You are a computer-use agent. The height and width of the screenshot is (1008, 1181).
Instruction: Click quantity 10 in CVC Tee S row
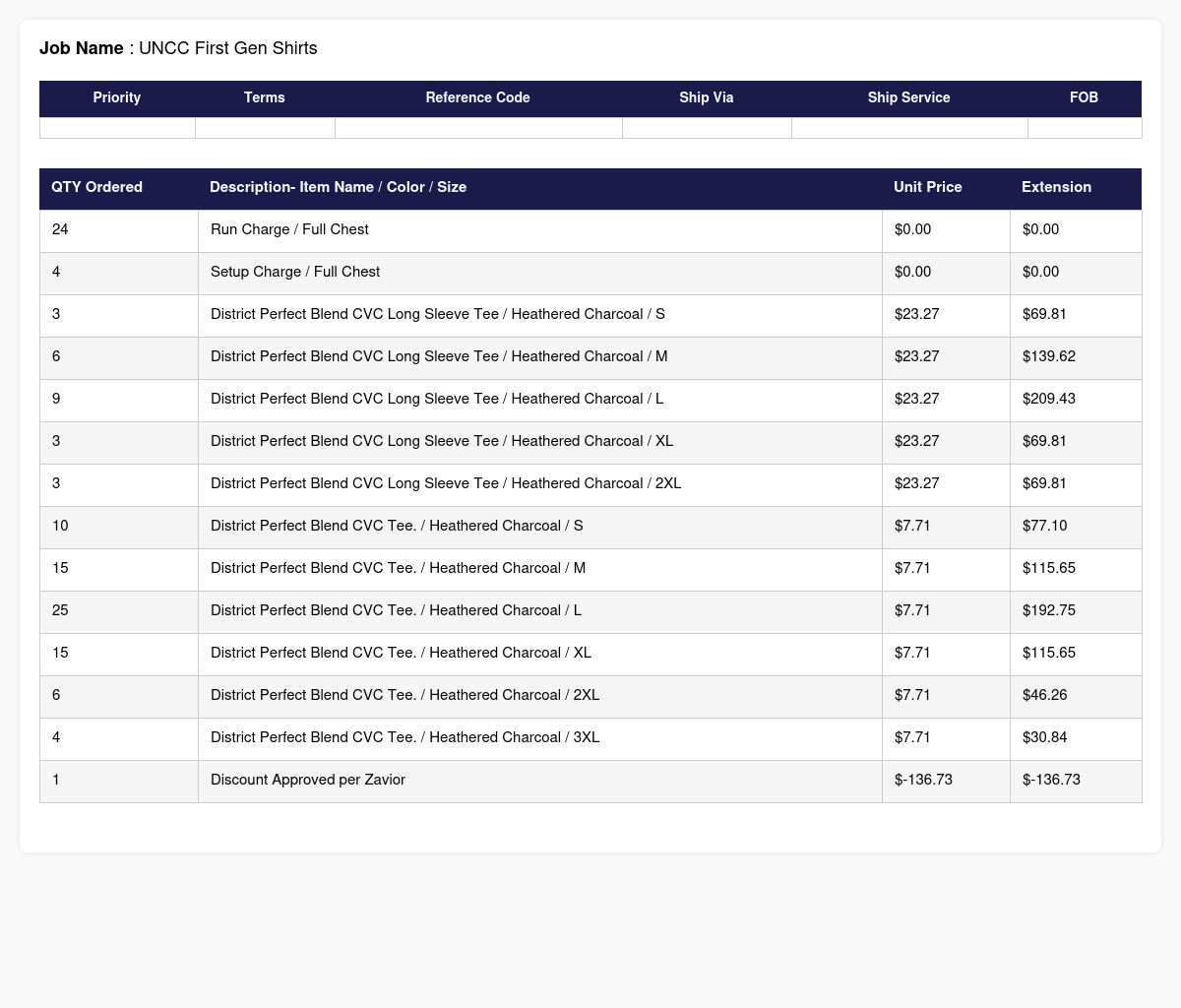60,526
